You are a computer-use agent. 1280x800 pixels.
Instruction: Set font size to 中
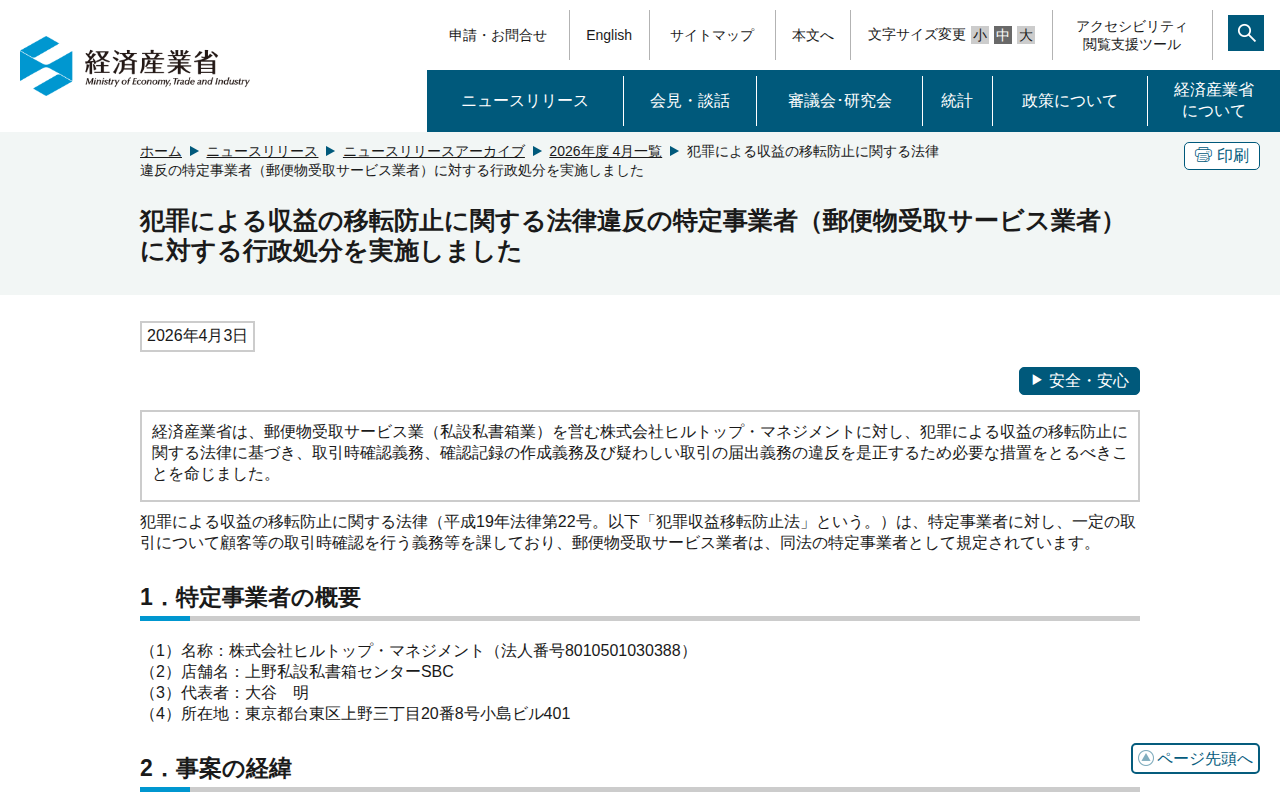(x=1003, y=35)
